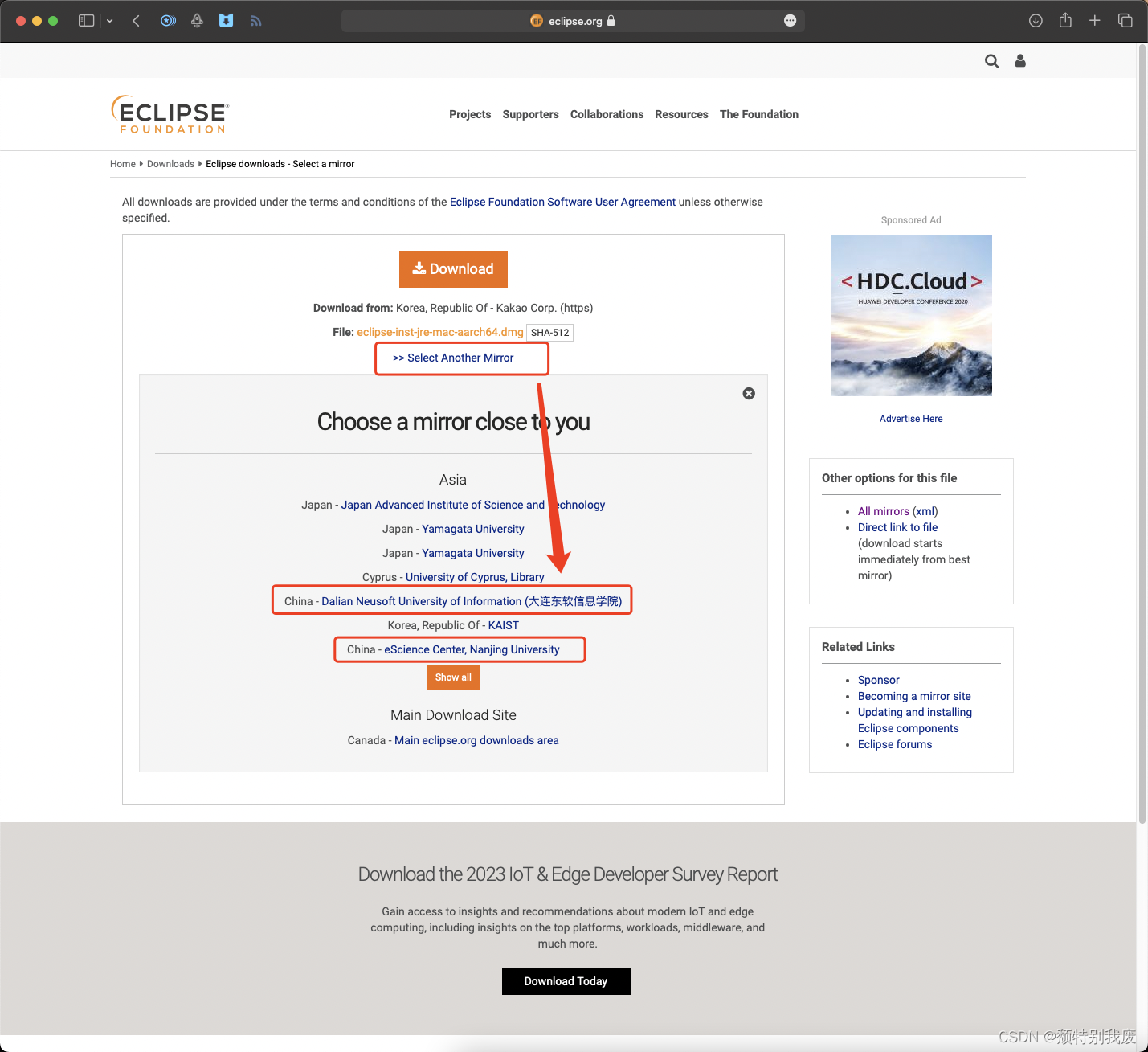Open the Resources menu
The width and height of the screenshot is (1148, 1052).
click(681, 114)
